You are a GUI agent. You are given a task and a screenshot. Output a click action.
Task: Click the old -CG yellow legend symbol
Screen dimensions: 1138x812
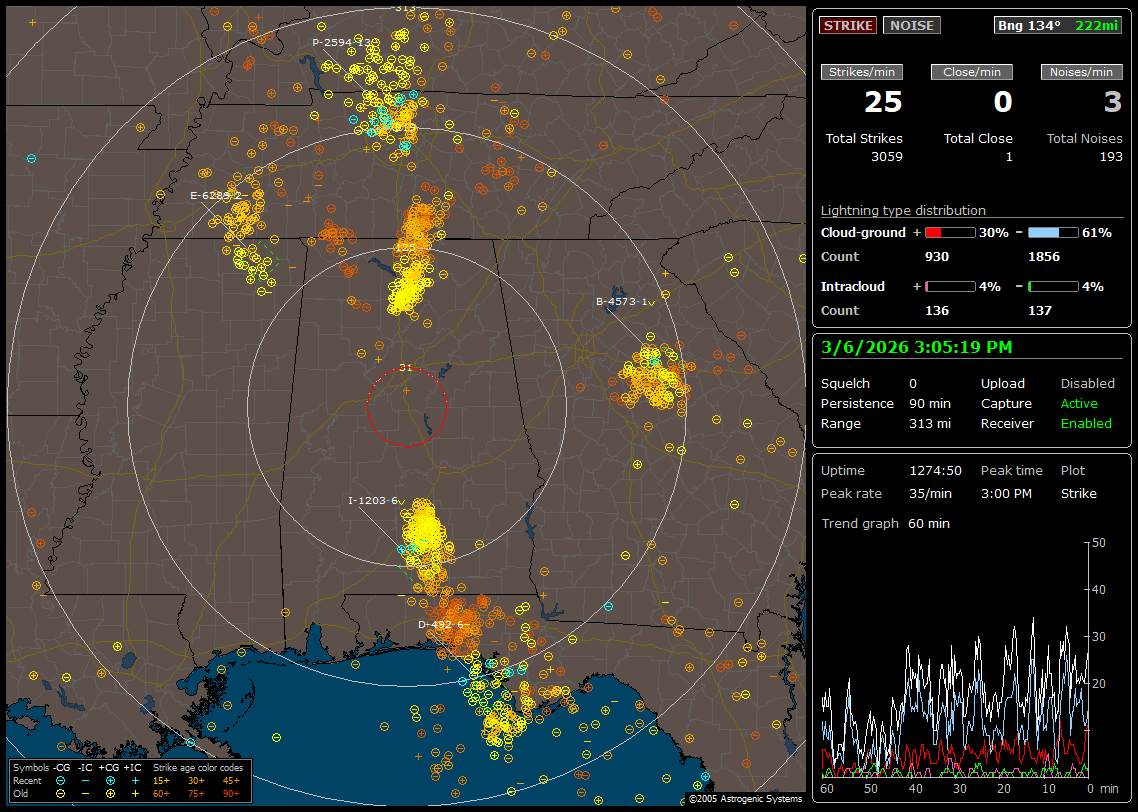click(61, 792)
